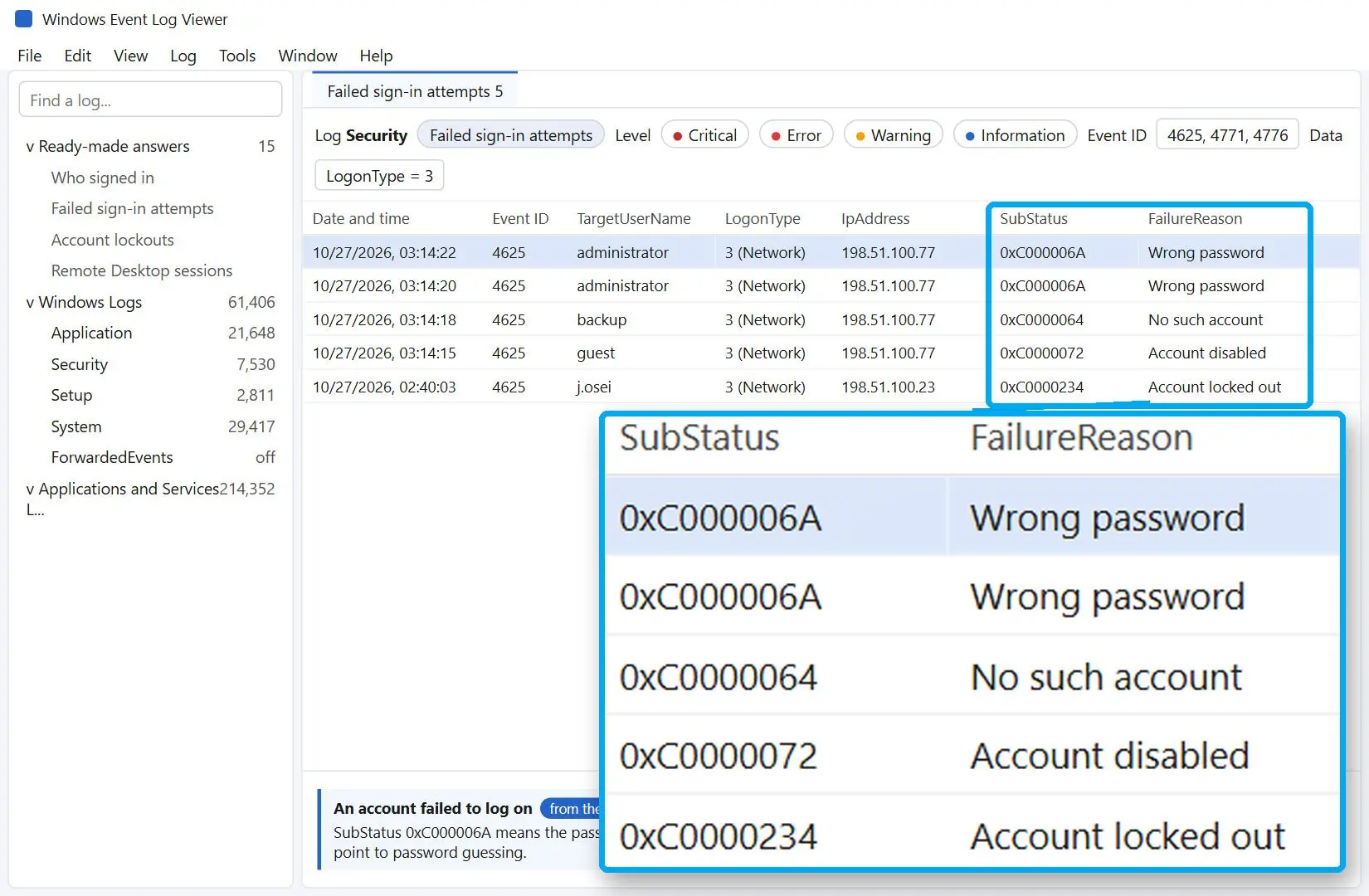Click An account failed to log on heading
This screenshot has width=1369, height=896.
(x=432, y=808)
